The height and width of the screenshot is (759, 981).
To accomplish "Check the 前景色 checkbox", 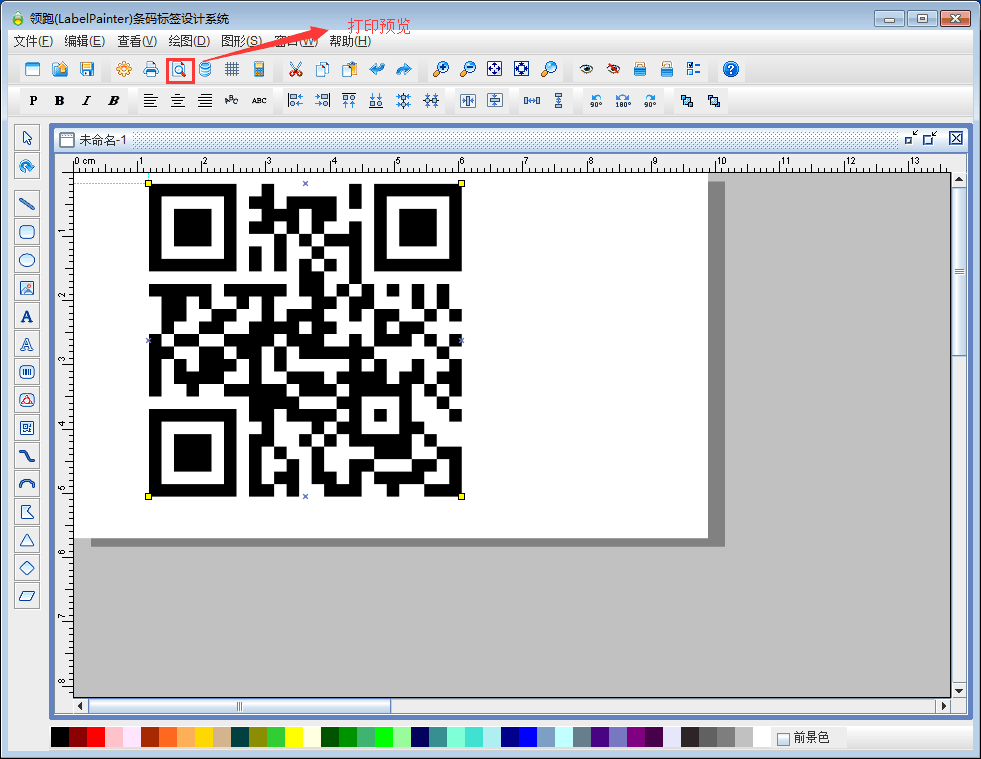I will coord(783,739).
